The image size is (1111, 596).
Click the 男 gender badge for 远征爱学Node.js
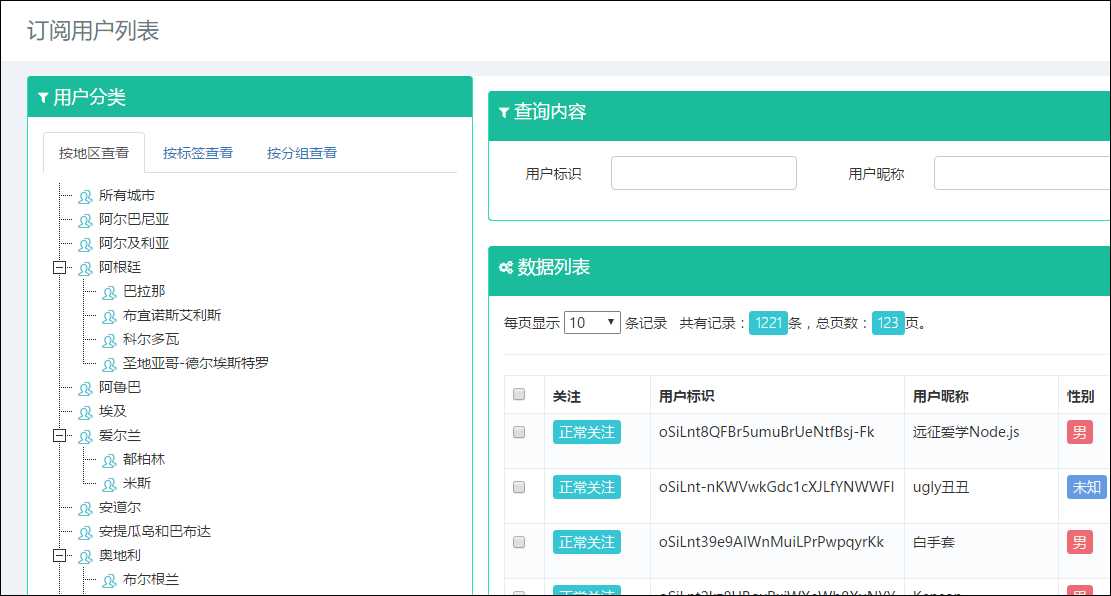[1080, 432]
